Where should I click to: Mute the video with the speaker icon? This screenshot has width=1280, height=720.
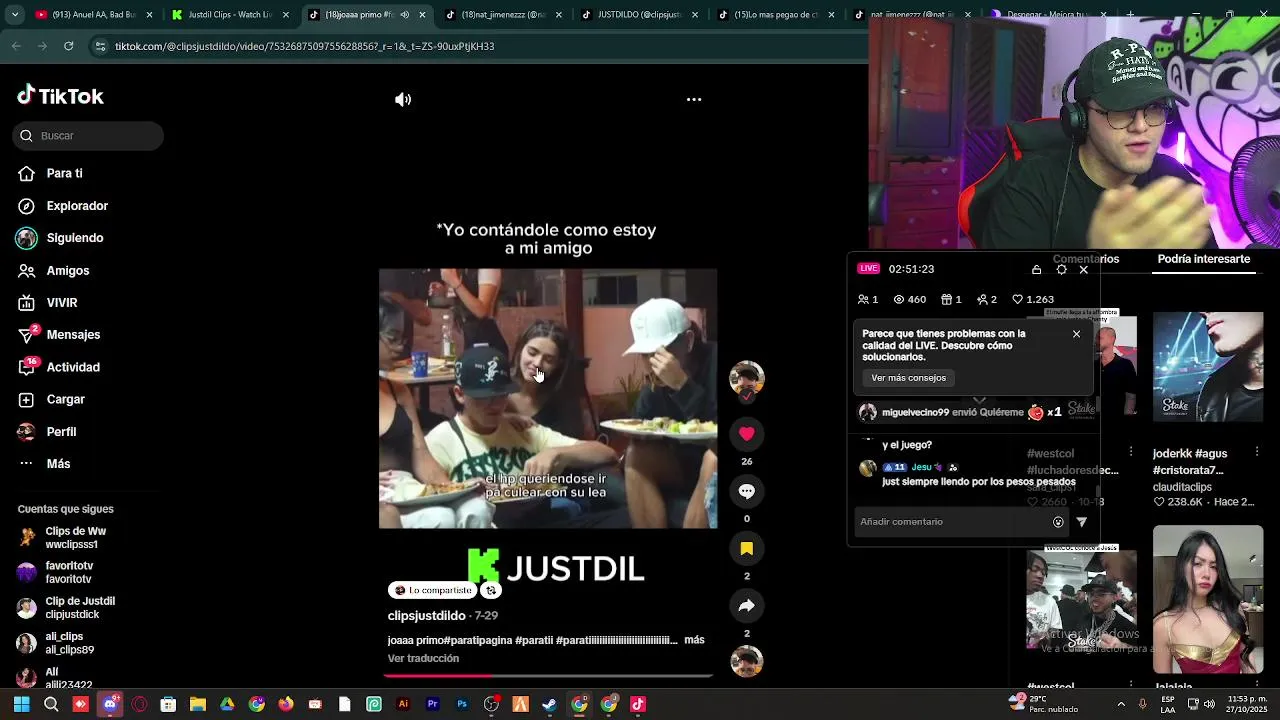[x=403, y=99]
